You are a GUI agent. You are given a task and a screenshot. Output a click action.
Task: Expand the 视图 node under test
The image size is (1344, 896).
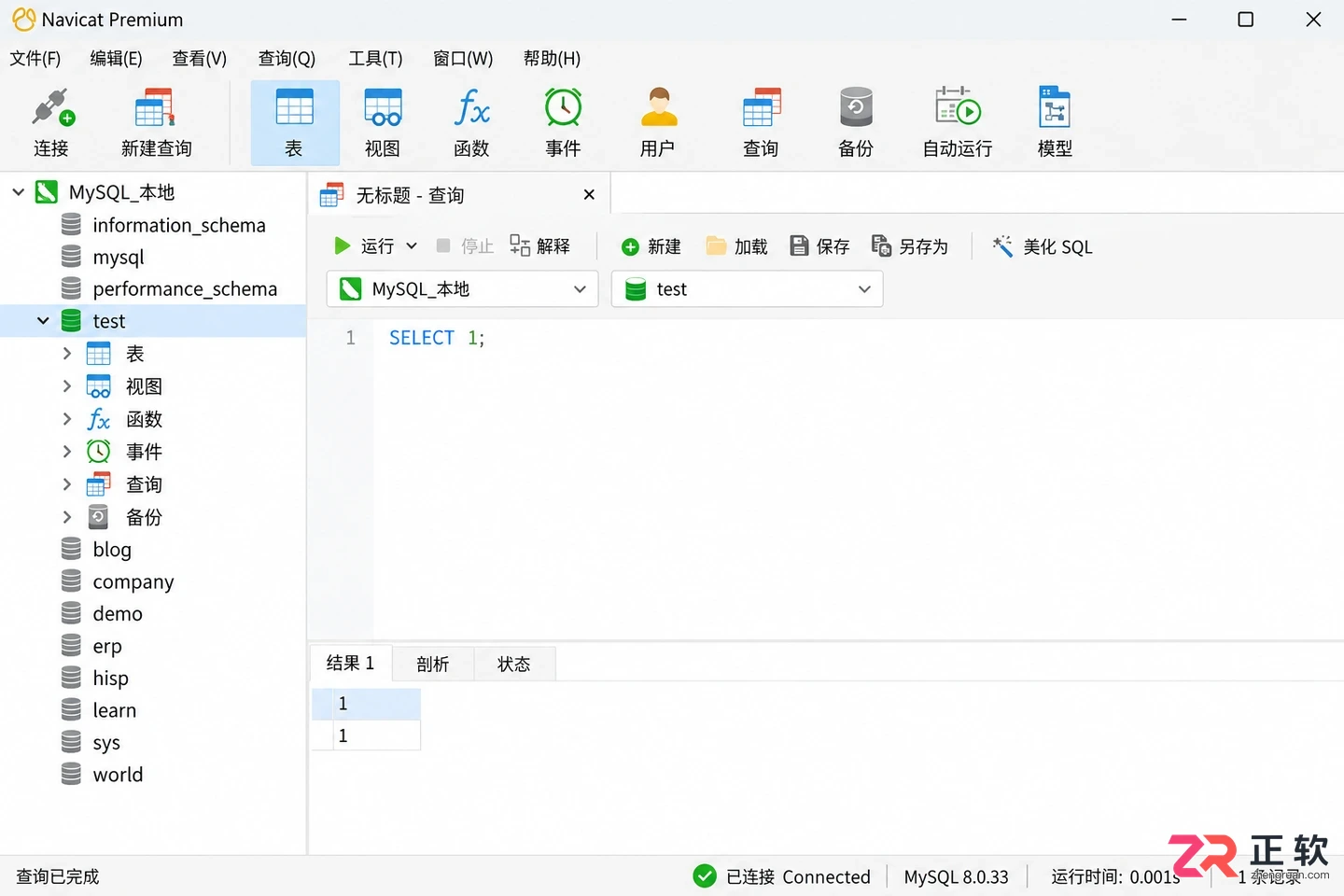tap(66, 386)
